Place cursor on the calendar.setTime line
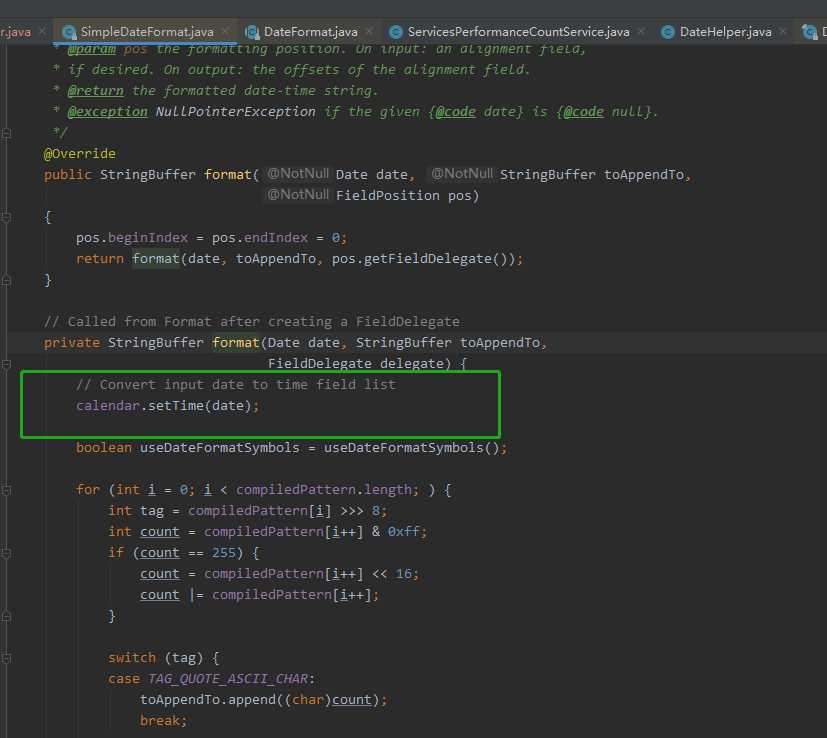This screenshot has height=738, width=827. pyautogui.click(x=168, y=405)
